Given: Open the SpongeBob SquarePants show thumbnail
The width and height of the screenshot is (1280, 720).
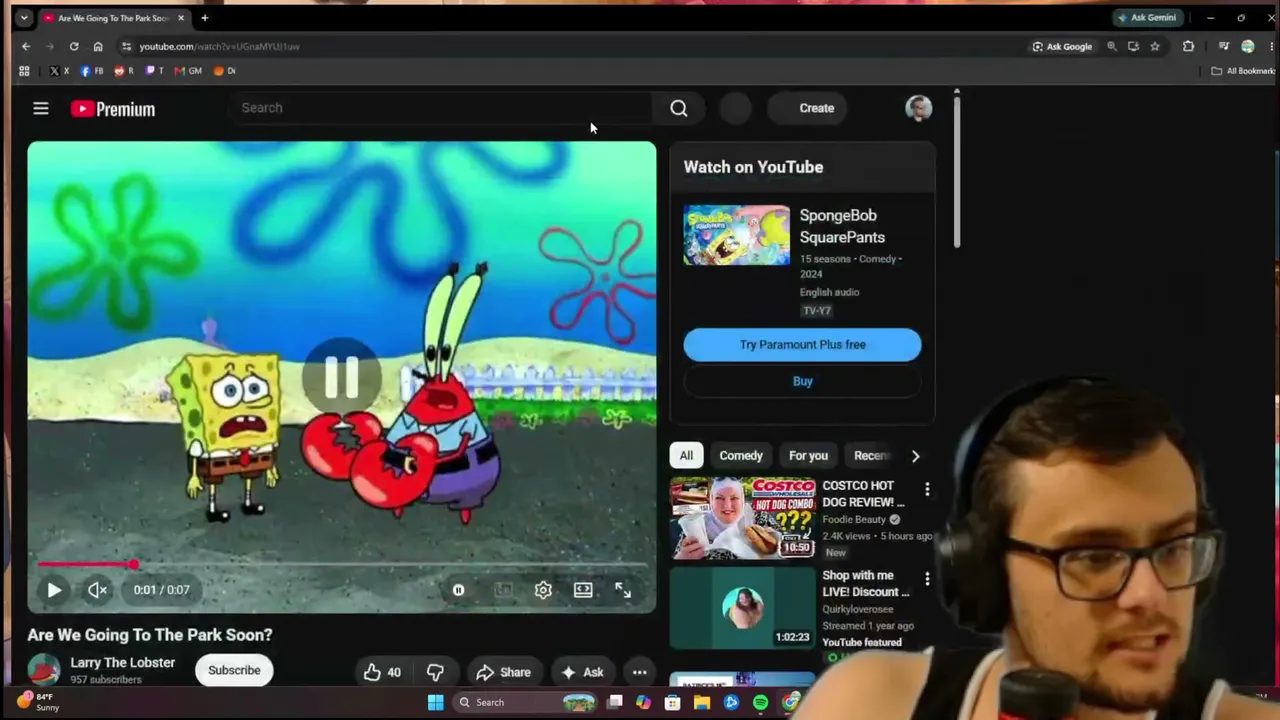Looking at the screenshot, I should pos(736,235).
